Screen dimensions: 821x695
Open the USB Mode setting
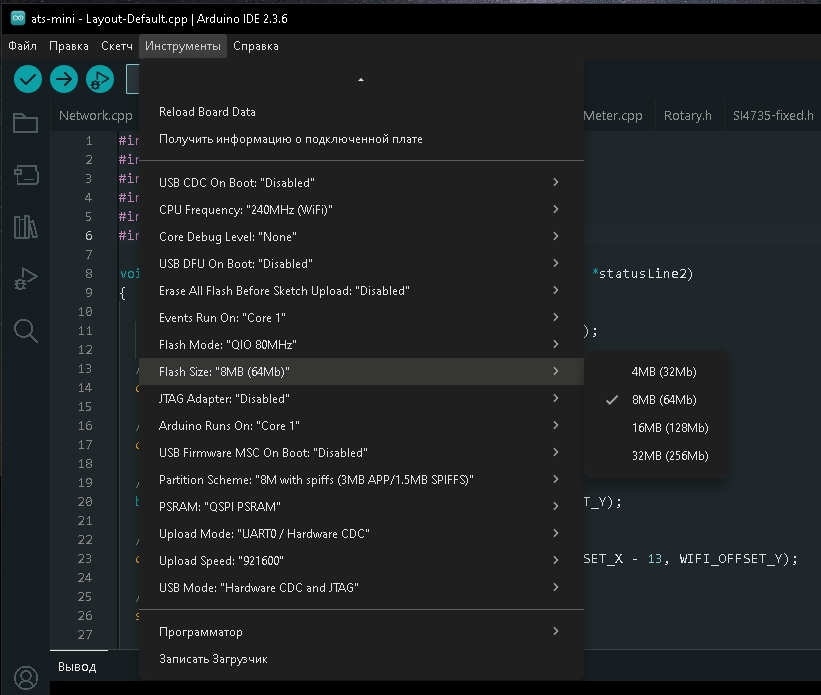coord(361,588)
